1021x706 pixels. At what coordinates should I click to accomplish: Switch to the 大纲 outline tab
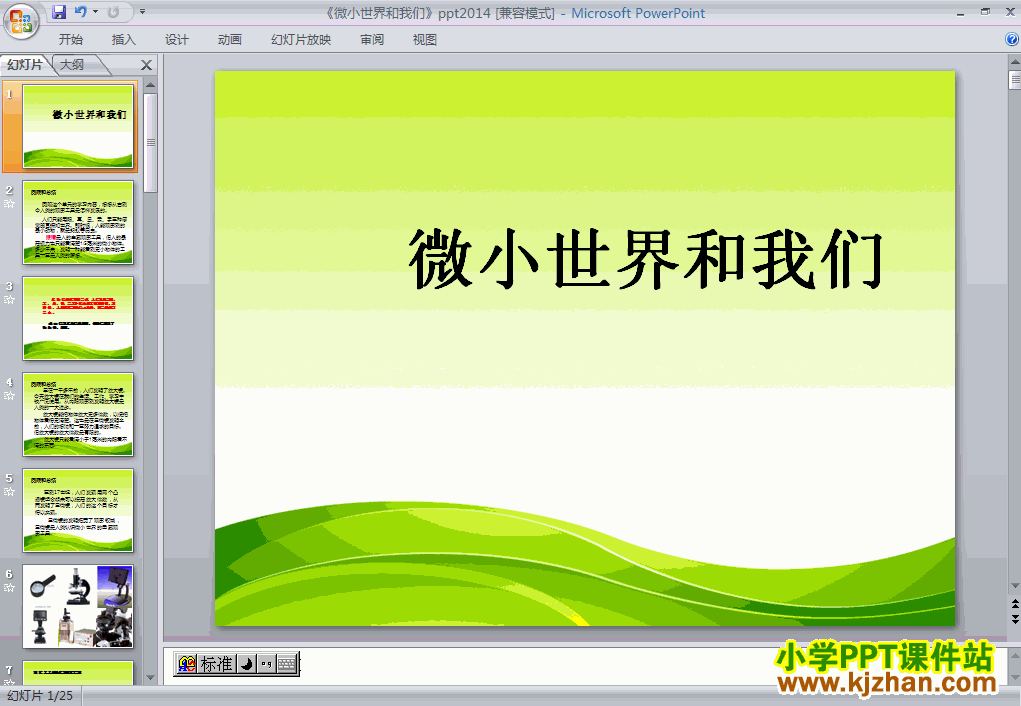72,64
